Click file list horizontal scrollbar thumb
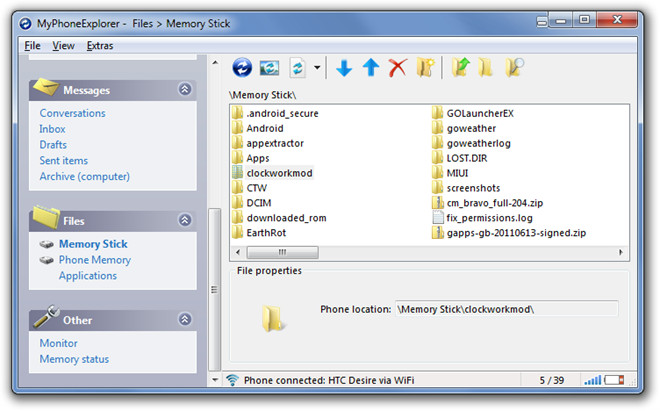The height and width of the screenshot is (411, 660). (x=282, y=252)
